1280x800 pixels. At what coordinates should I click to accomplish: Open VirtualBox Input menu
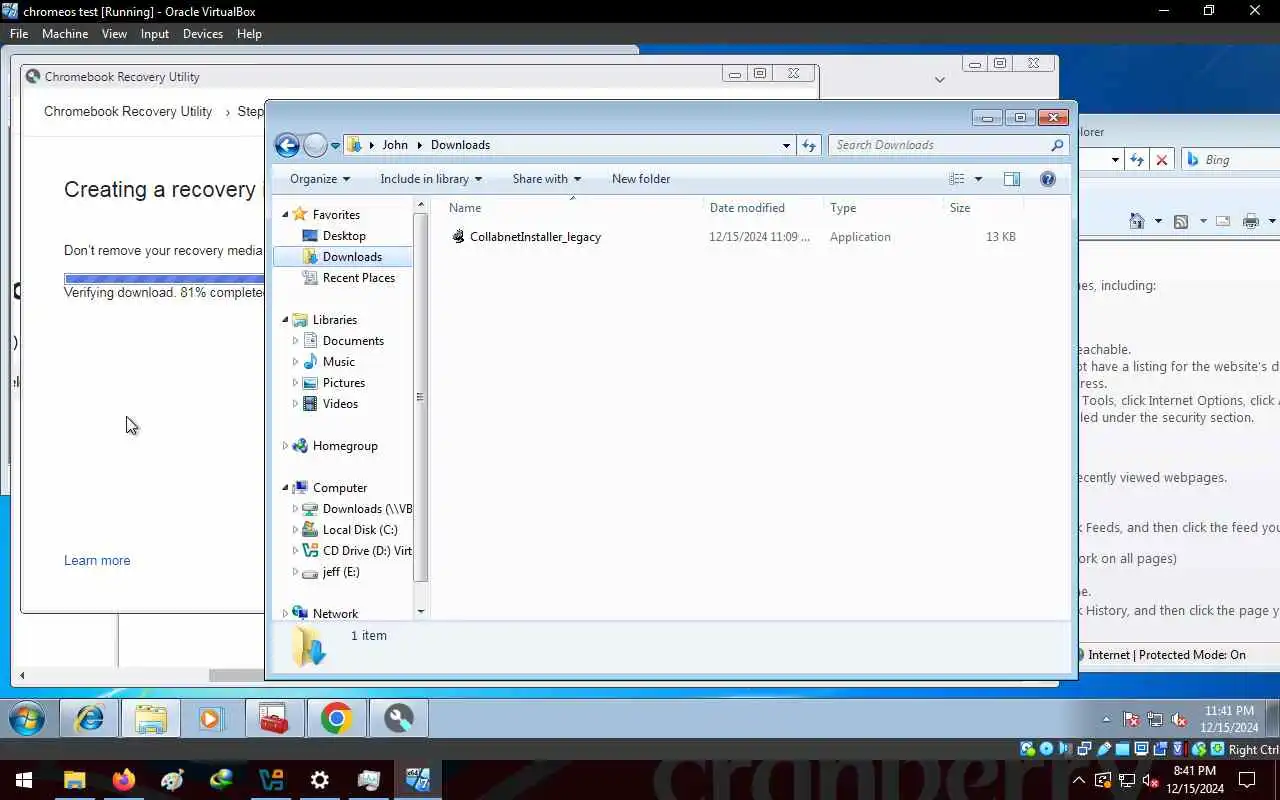(x=155, y=34)
